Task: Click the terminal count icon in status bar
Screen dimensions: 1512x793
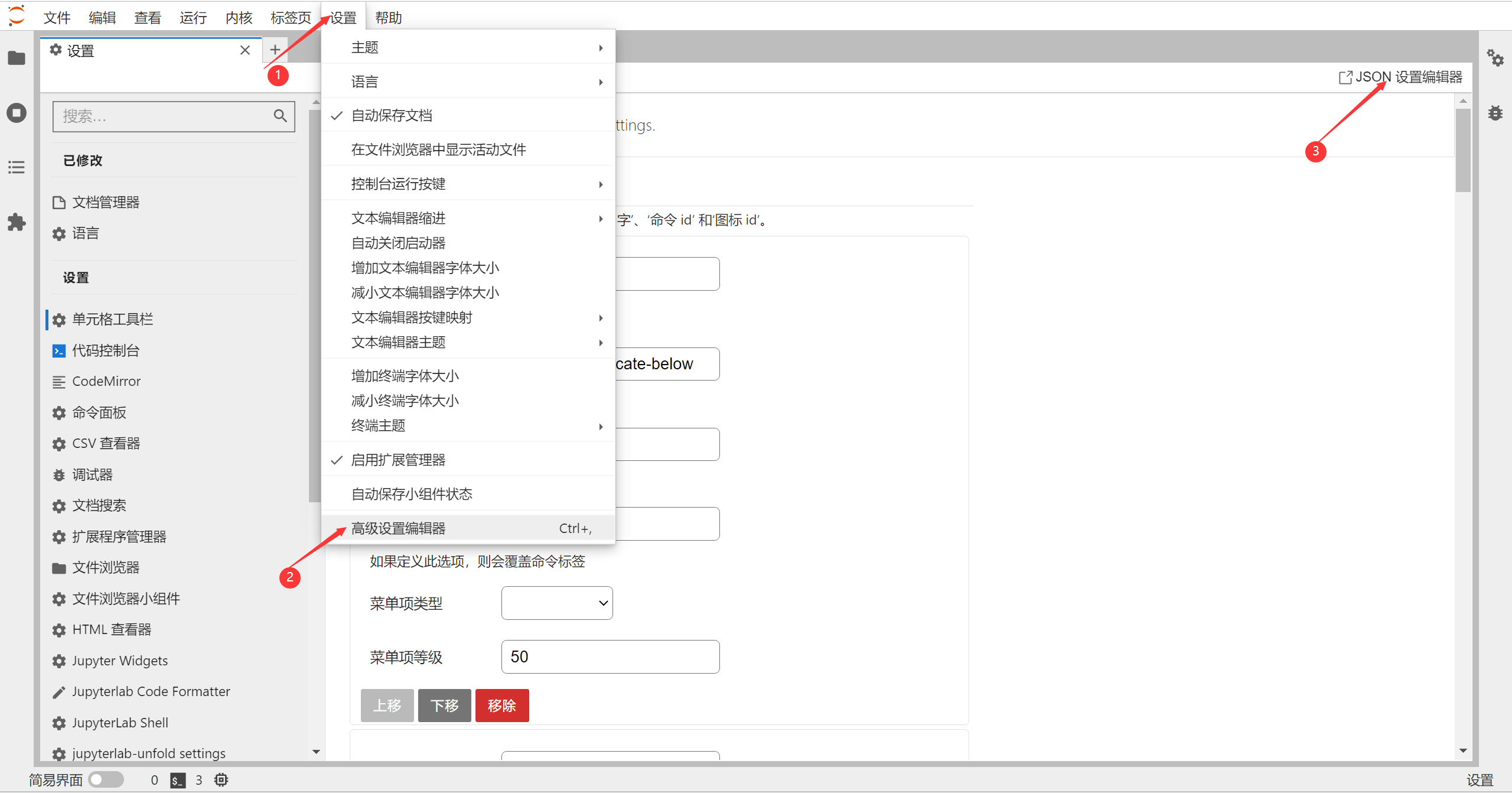Action: coord(178,780)
